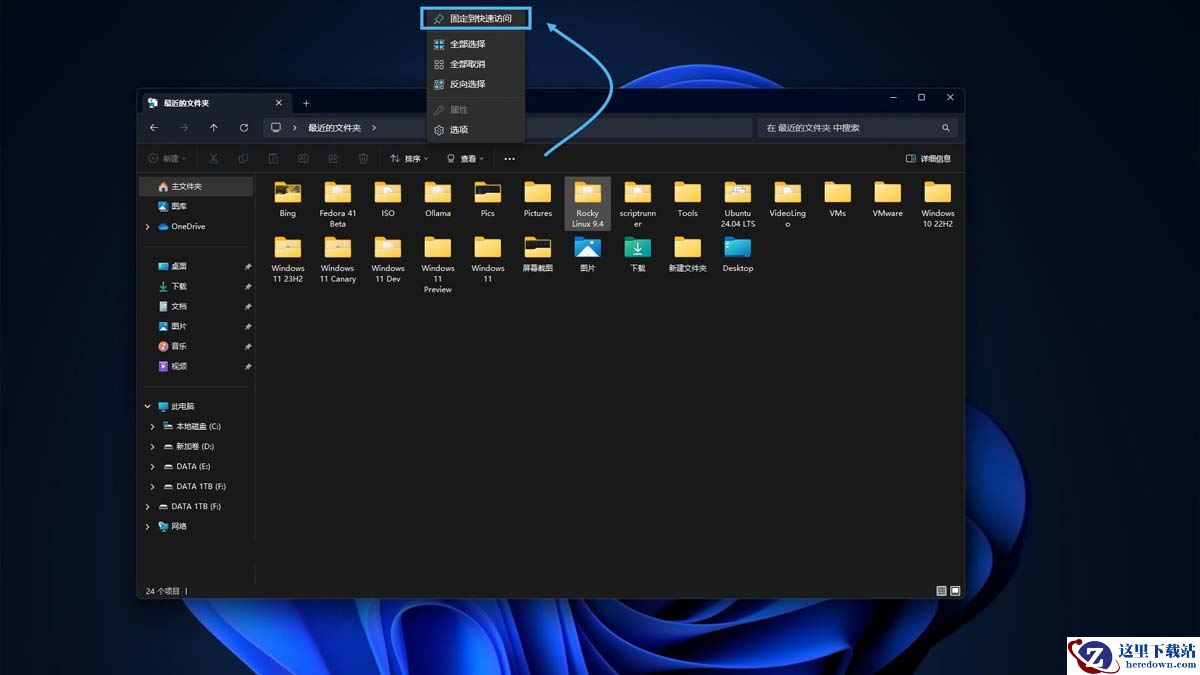This screenshot has width=1200, height=675.
Task: Click the Paste clipboard icon in toolbar
Action: (273, 158)
